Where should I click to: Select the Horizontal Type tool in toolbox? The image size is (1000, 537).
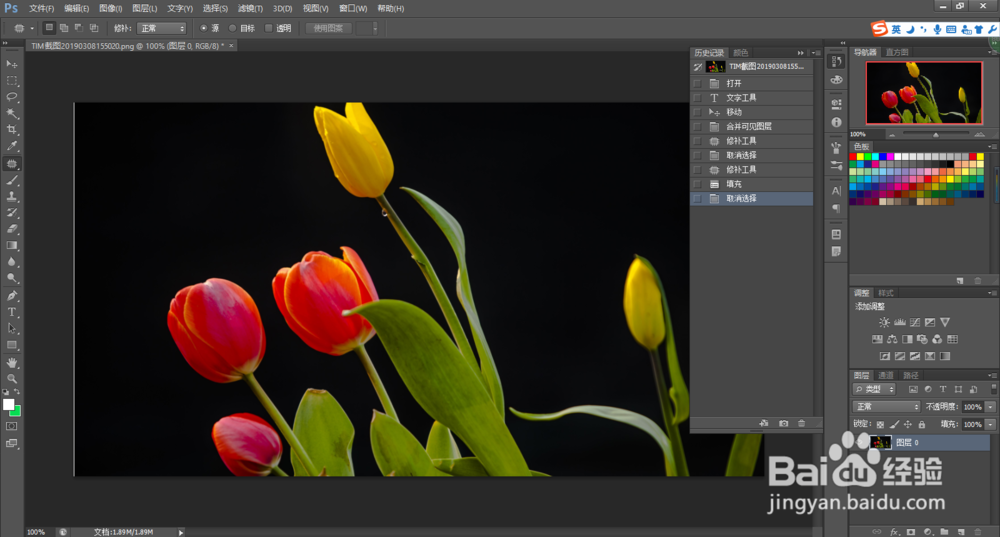(11, 312)
